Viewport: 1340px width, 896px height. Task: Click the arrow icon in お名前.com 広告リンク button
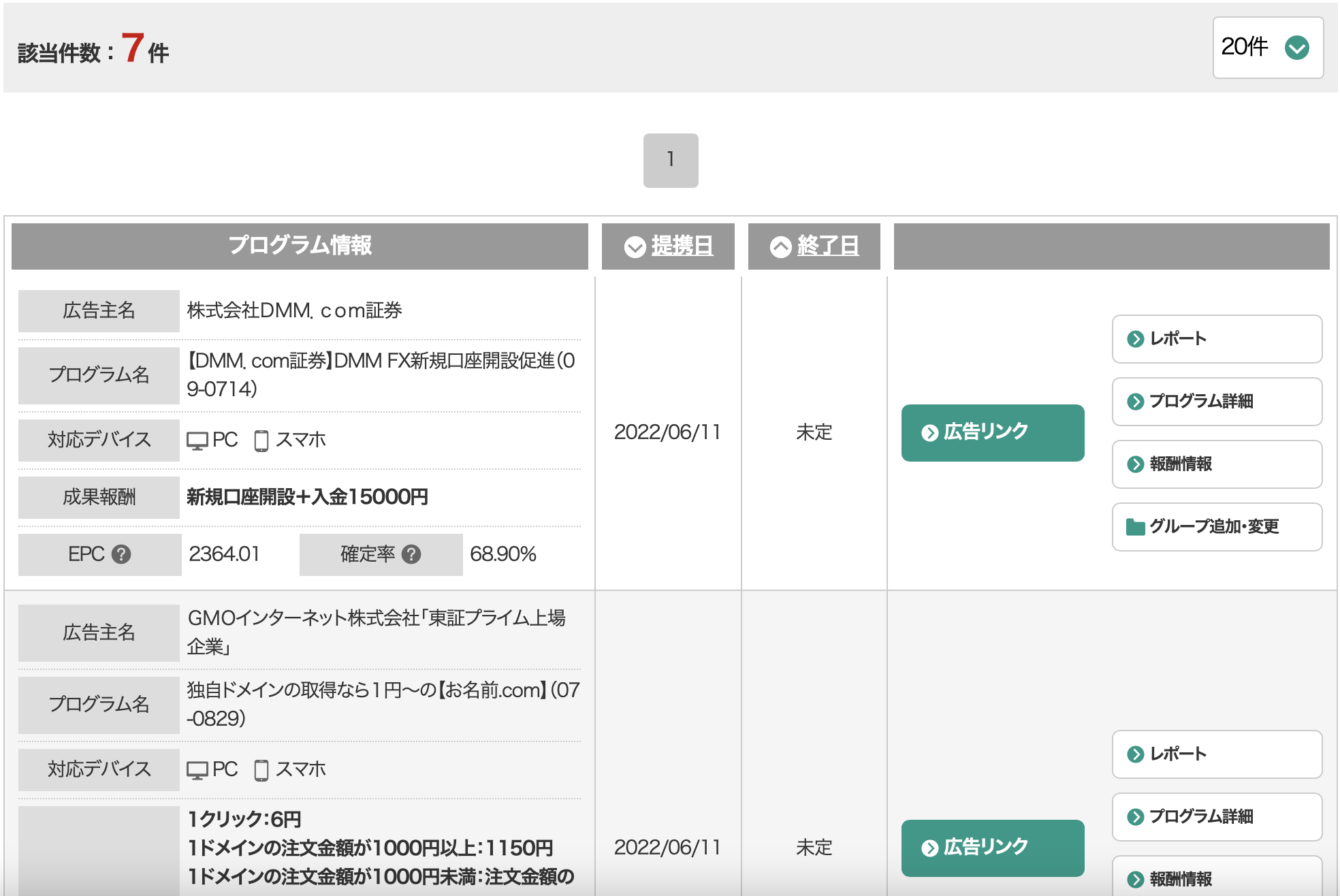click(x=929, y=848)
